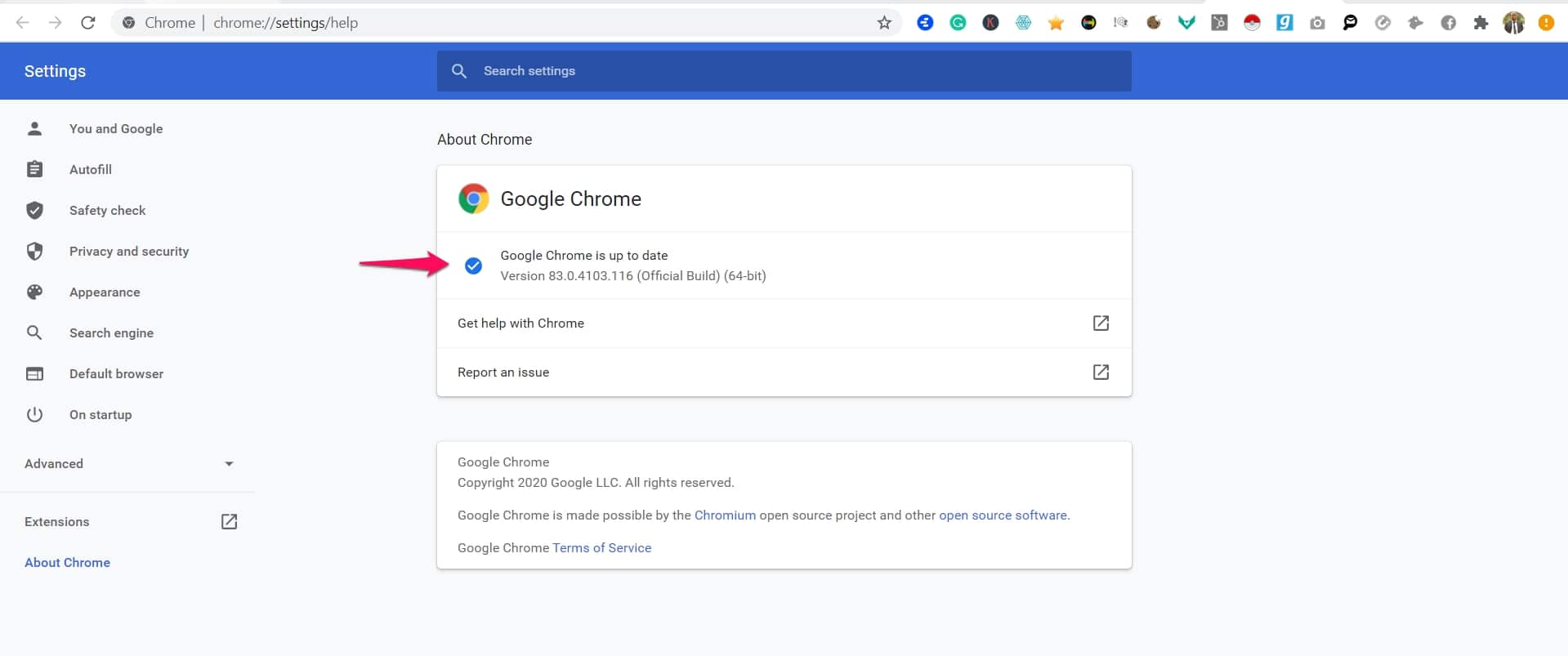Viewport: 1568px width, 656px height.
Task: Click the magnifier icon in Search settings
Action: pos(459,71)
